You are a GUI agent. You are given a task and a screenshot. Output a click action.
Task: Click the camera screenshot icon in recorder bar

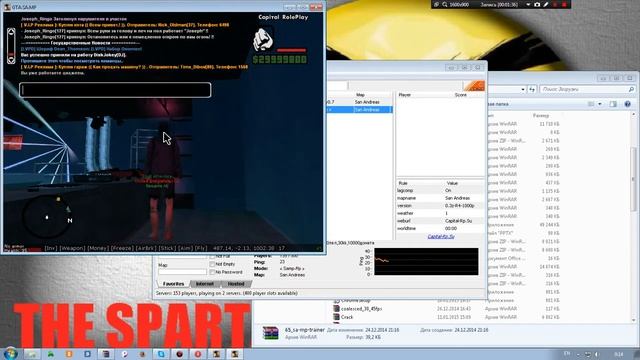pos(537,4)
